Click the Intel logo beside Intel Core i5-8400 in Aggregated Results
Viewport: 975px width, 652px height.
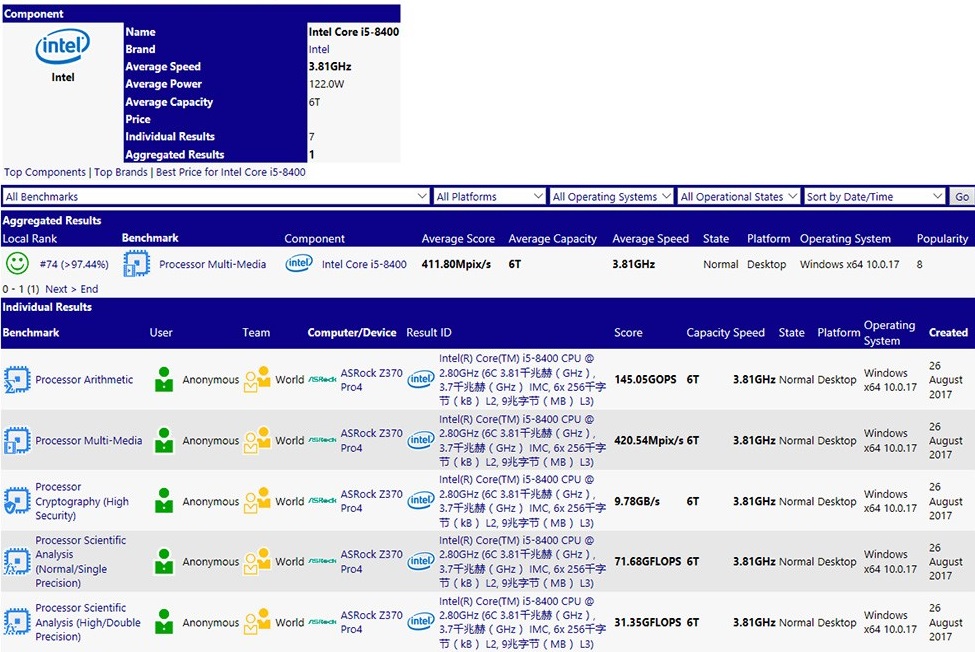pos(299,264)
